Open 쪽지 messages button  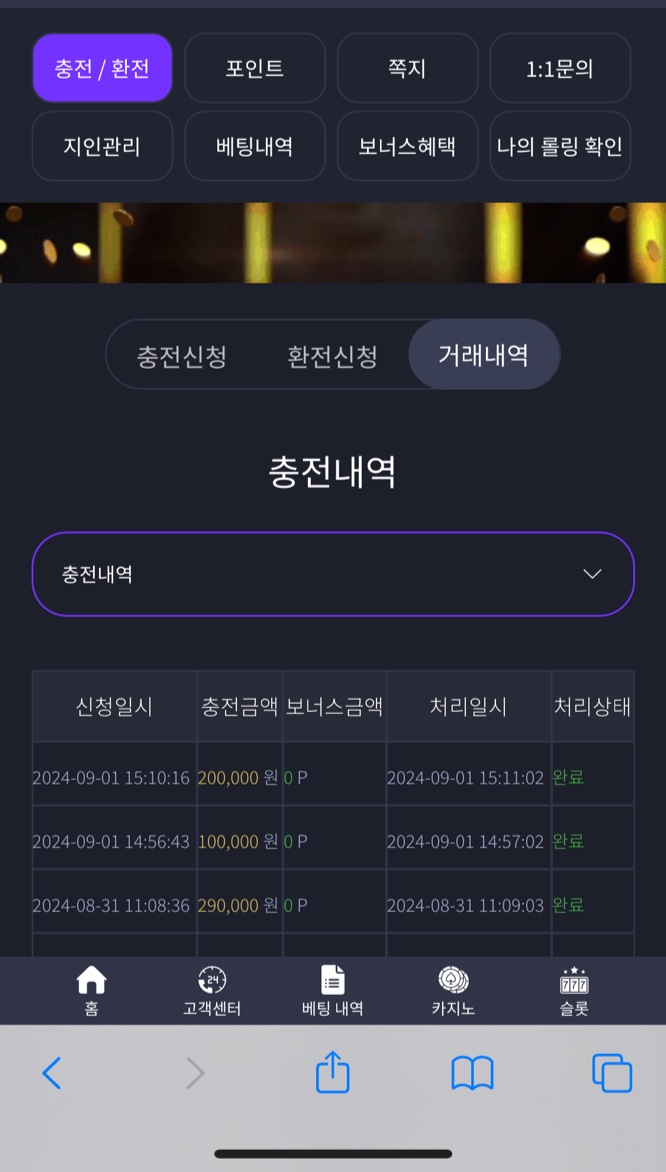(x=407, y=68)
